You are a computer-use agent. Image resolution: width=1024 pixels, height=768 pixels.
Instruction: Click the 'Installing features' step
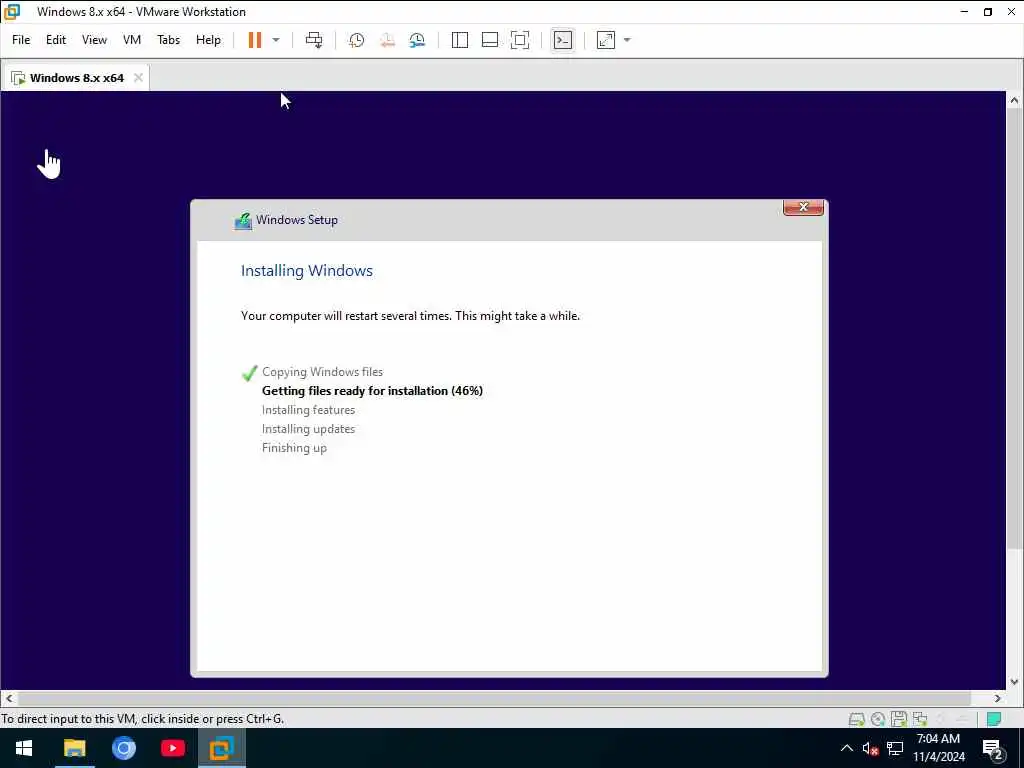point(308,410)
